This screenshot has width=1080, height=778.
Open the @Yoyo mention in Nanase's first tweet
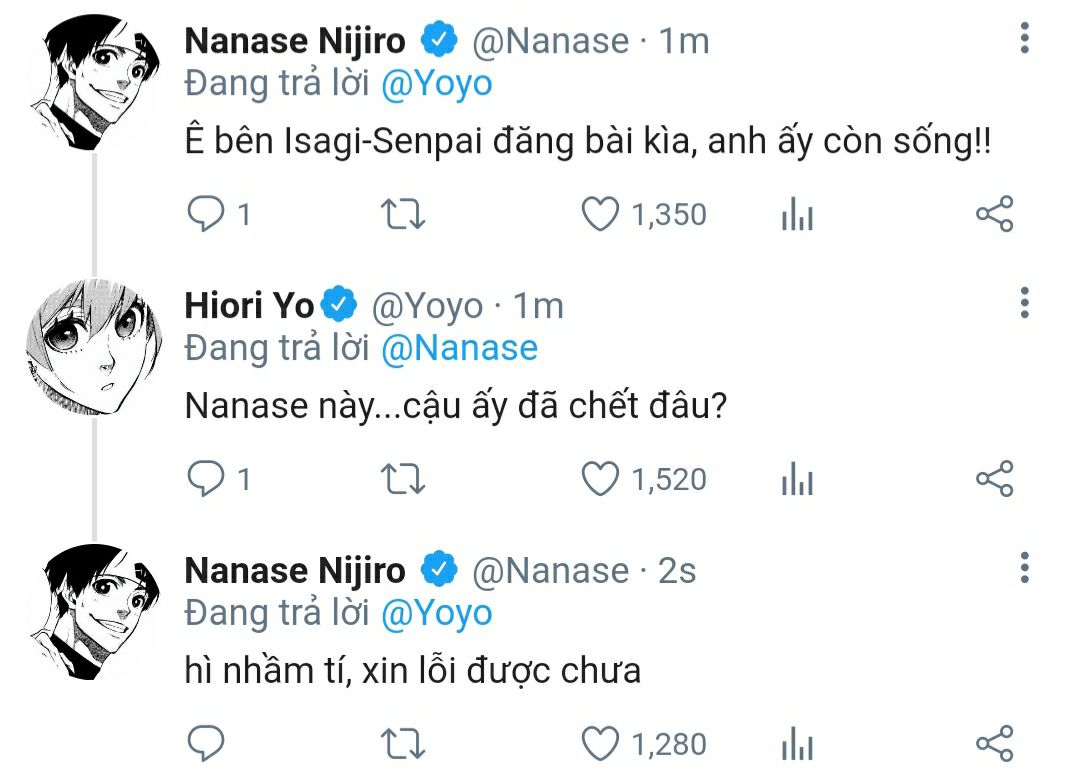point(437,83)
